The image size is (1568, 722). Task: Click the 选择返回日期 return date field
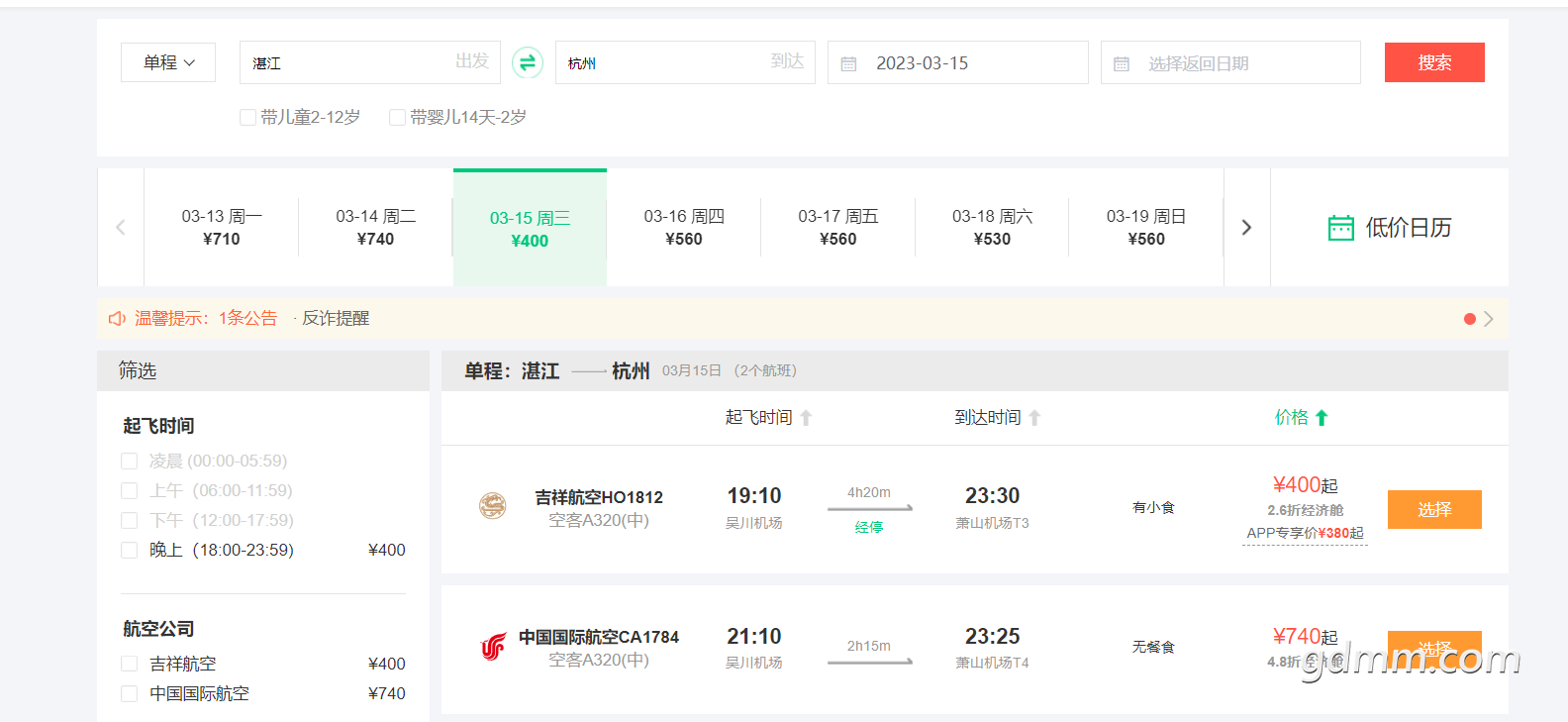coord(1230,62)
